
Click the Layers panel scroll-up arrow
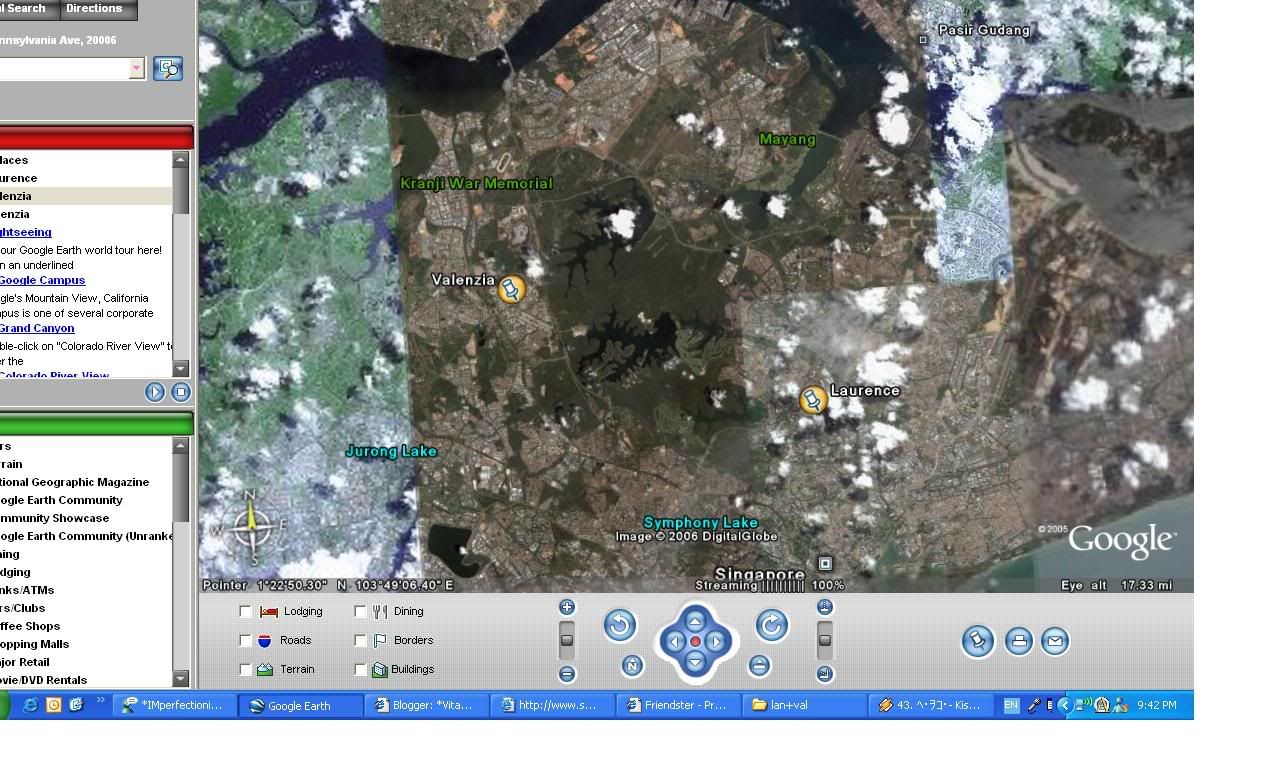click(181, 446)
